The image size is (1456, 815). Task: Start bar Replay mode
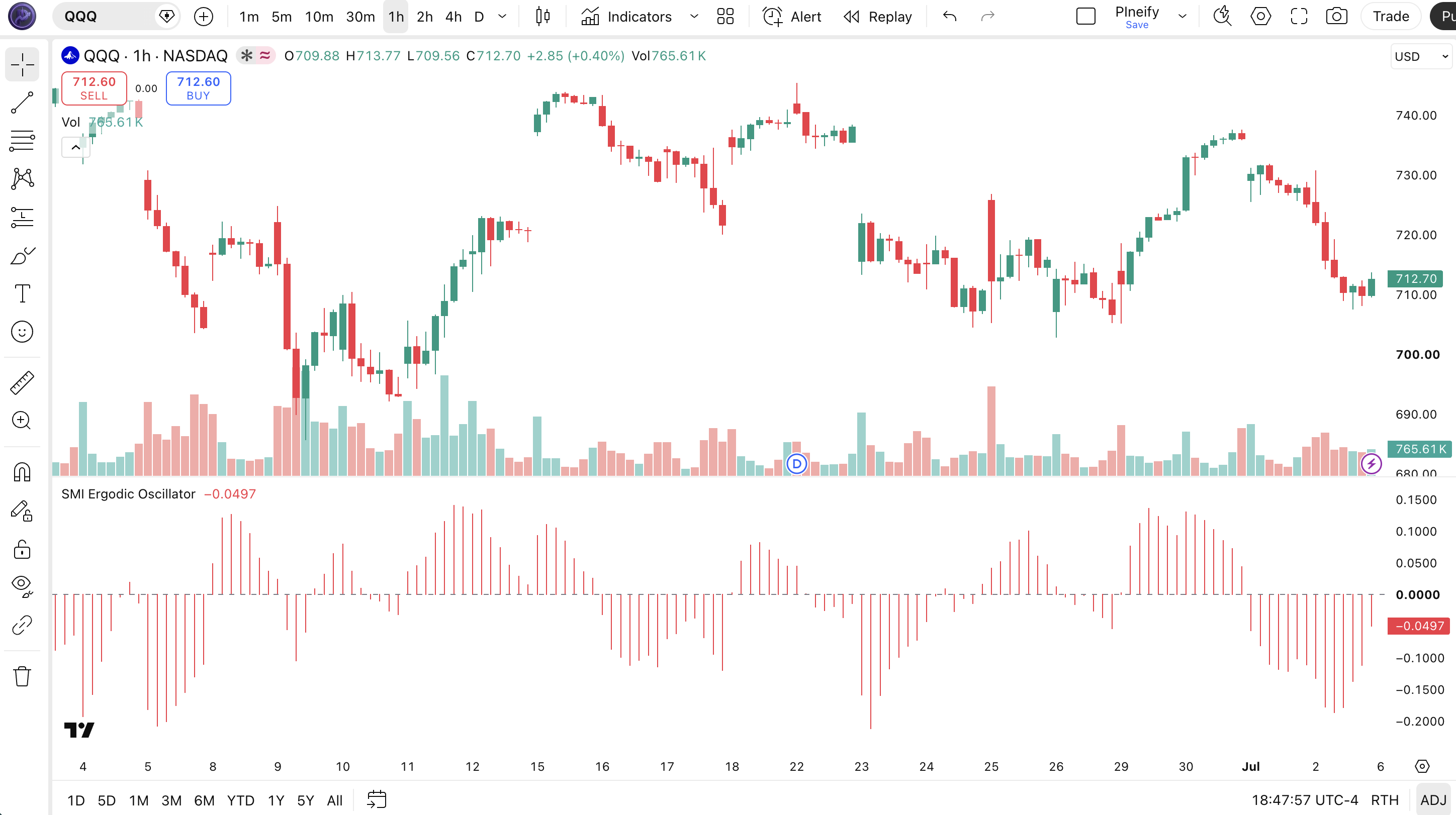pyautogui.click(x=877, y=17)
